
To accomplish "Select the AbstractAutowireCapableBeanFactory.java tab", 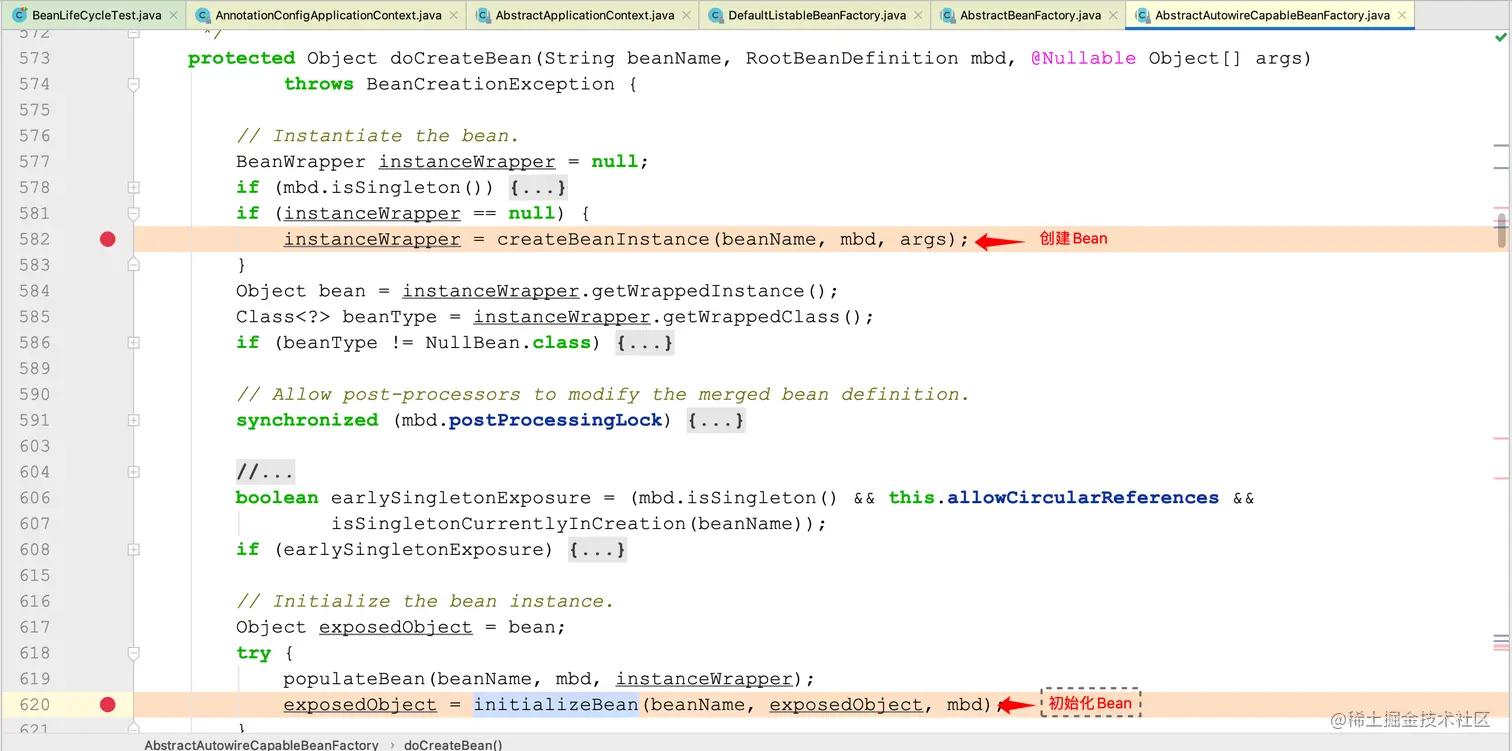I will [x=1272, y=15].
